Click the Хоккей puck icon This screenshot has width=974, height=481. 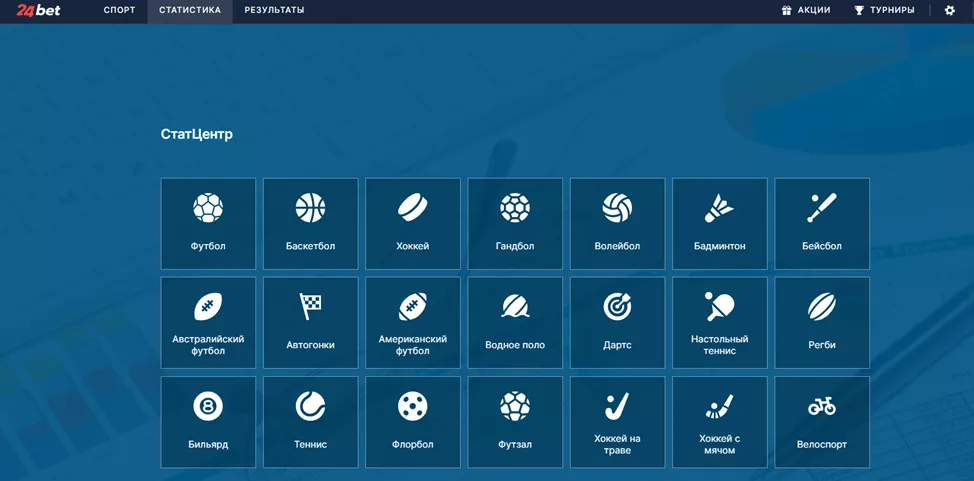[413, 208]
